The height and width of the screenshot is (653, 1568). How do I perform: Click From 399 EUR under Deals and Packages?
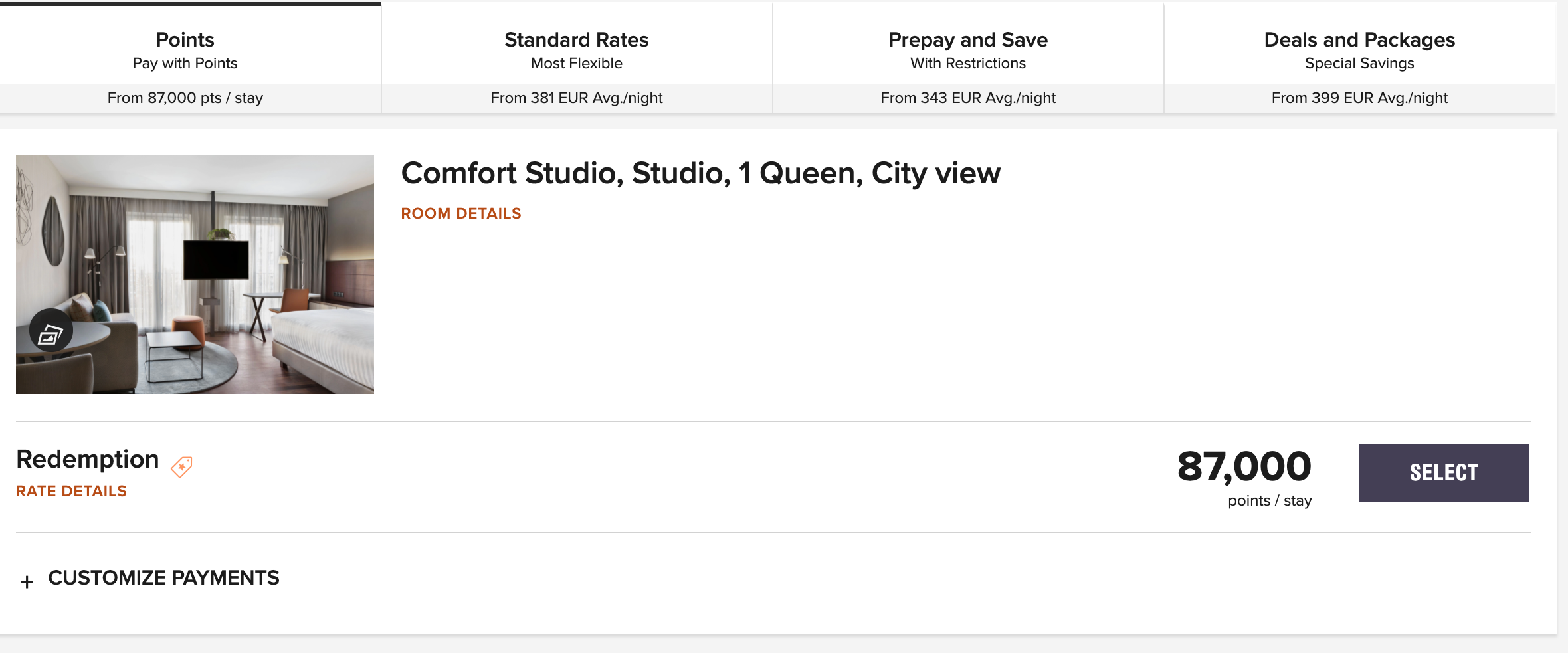(1359, 98)
